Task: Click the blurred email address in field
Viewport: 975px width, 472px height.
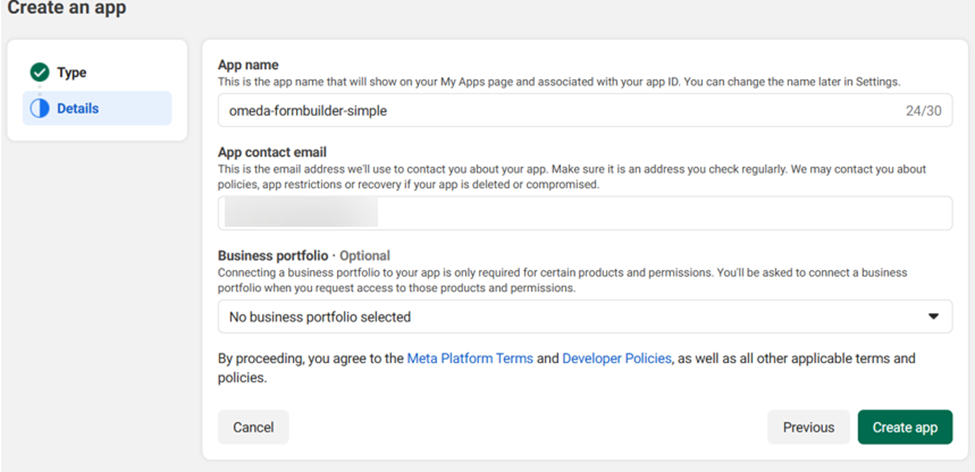Action: tap(300, 213)
